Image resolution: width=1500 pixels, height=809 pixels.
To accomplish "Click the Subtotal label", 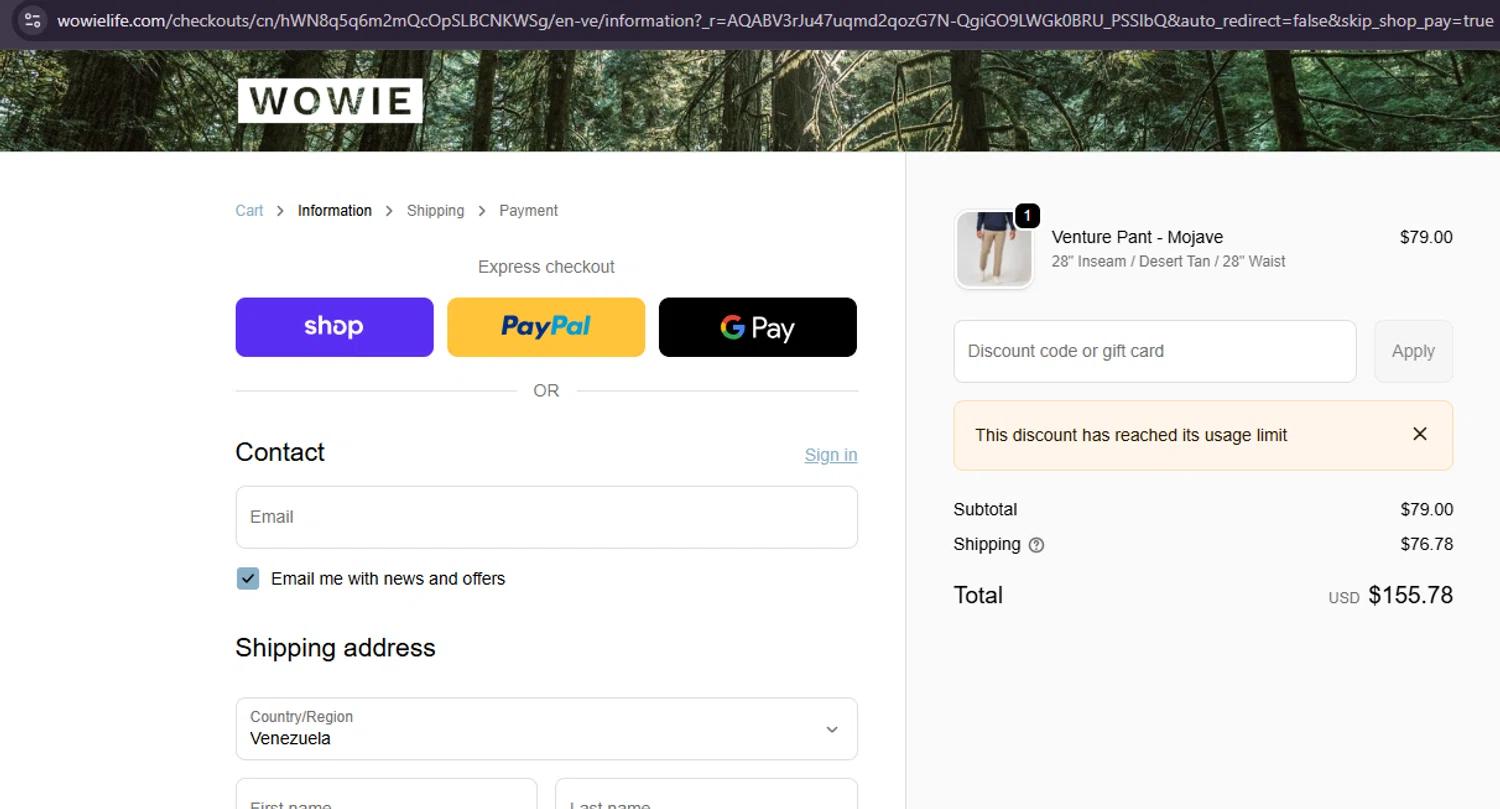I will [985, 509].
